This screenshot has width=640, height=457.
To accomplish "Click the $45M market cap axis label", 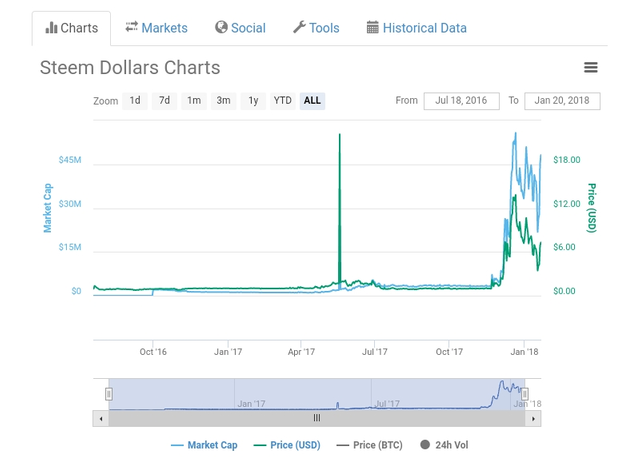I will pos(70,160).
